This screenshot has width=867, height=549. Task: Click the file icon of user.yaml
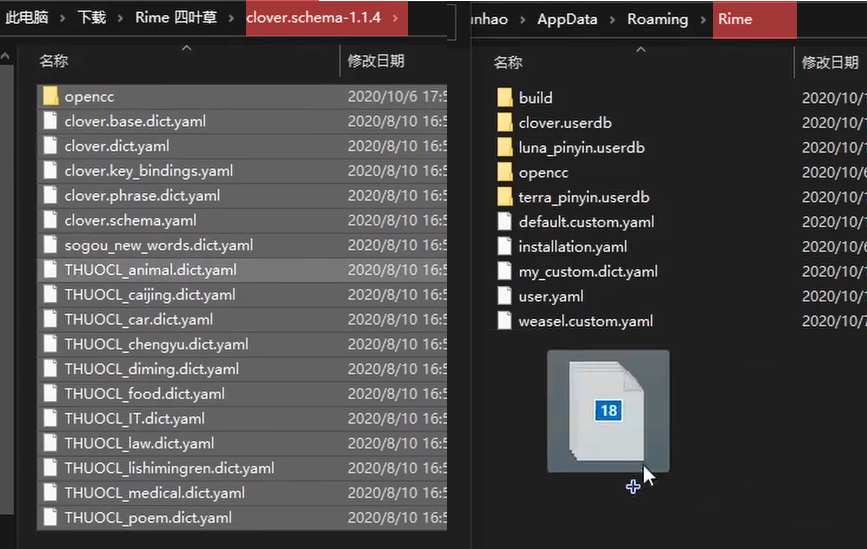(x=504, y=296)
